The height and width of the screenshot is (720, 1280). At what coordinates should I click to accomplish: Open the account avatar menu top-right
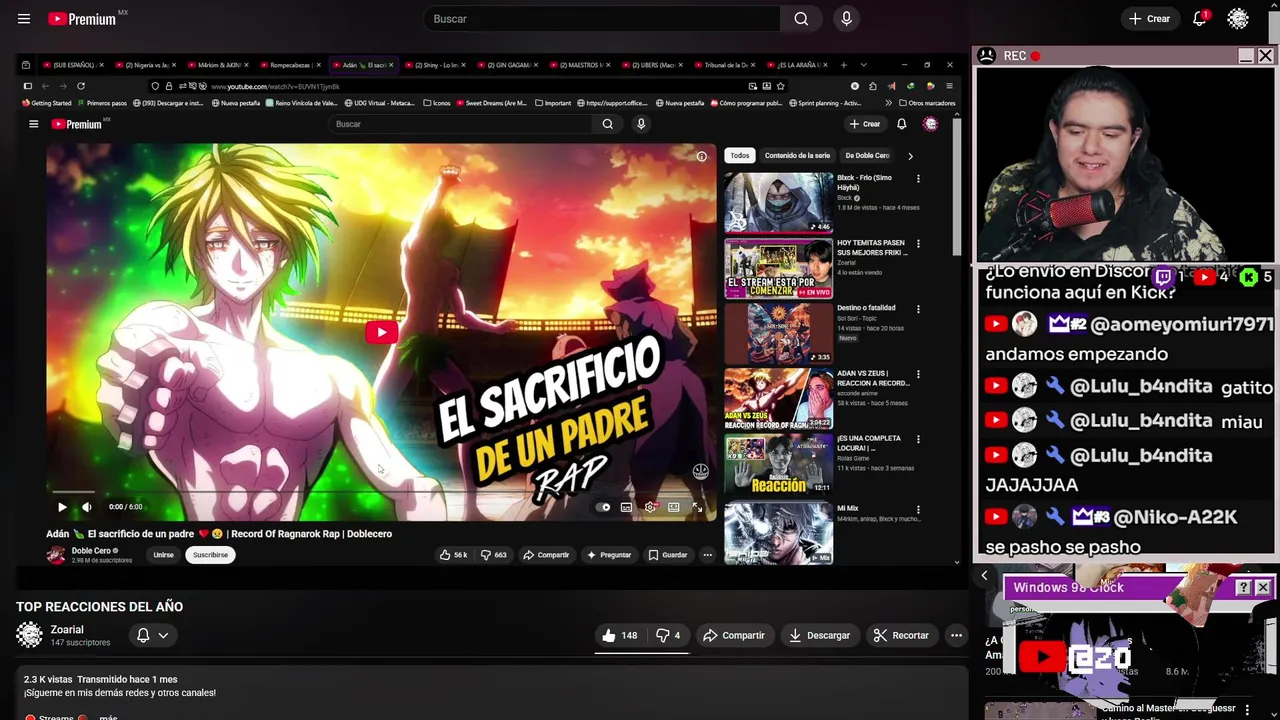point(1238,19)
